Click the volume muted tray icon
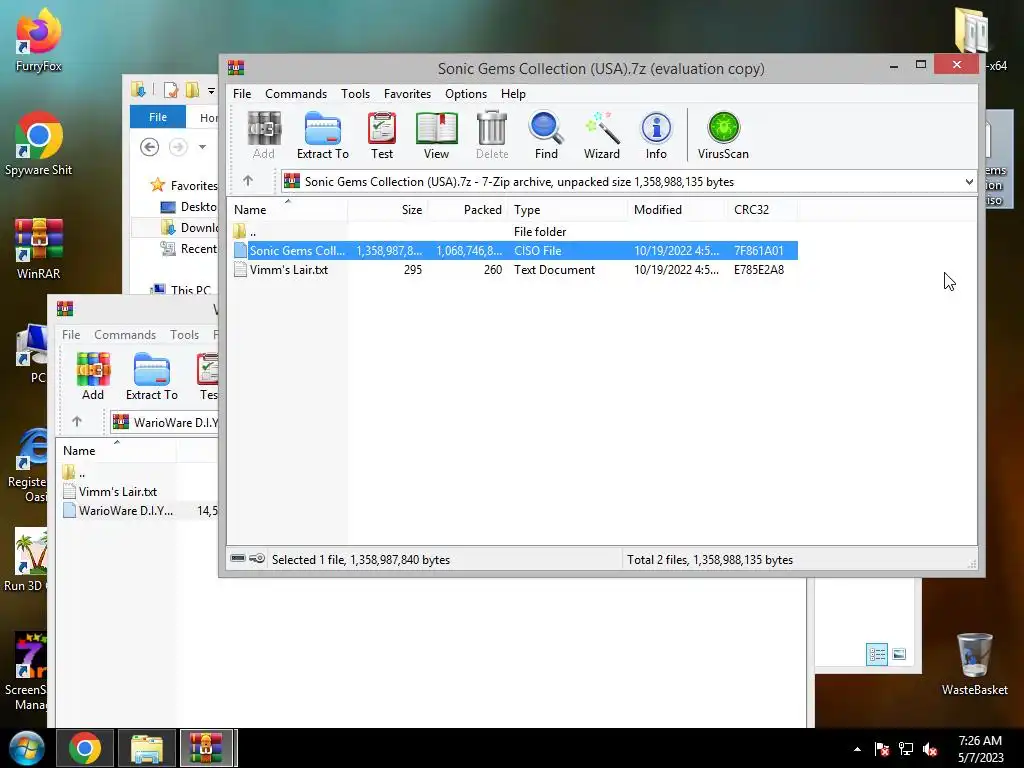Viewport: 1024px width, 768px height. tap(930, 749)
